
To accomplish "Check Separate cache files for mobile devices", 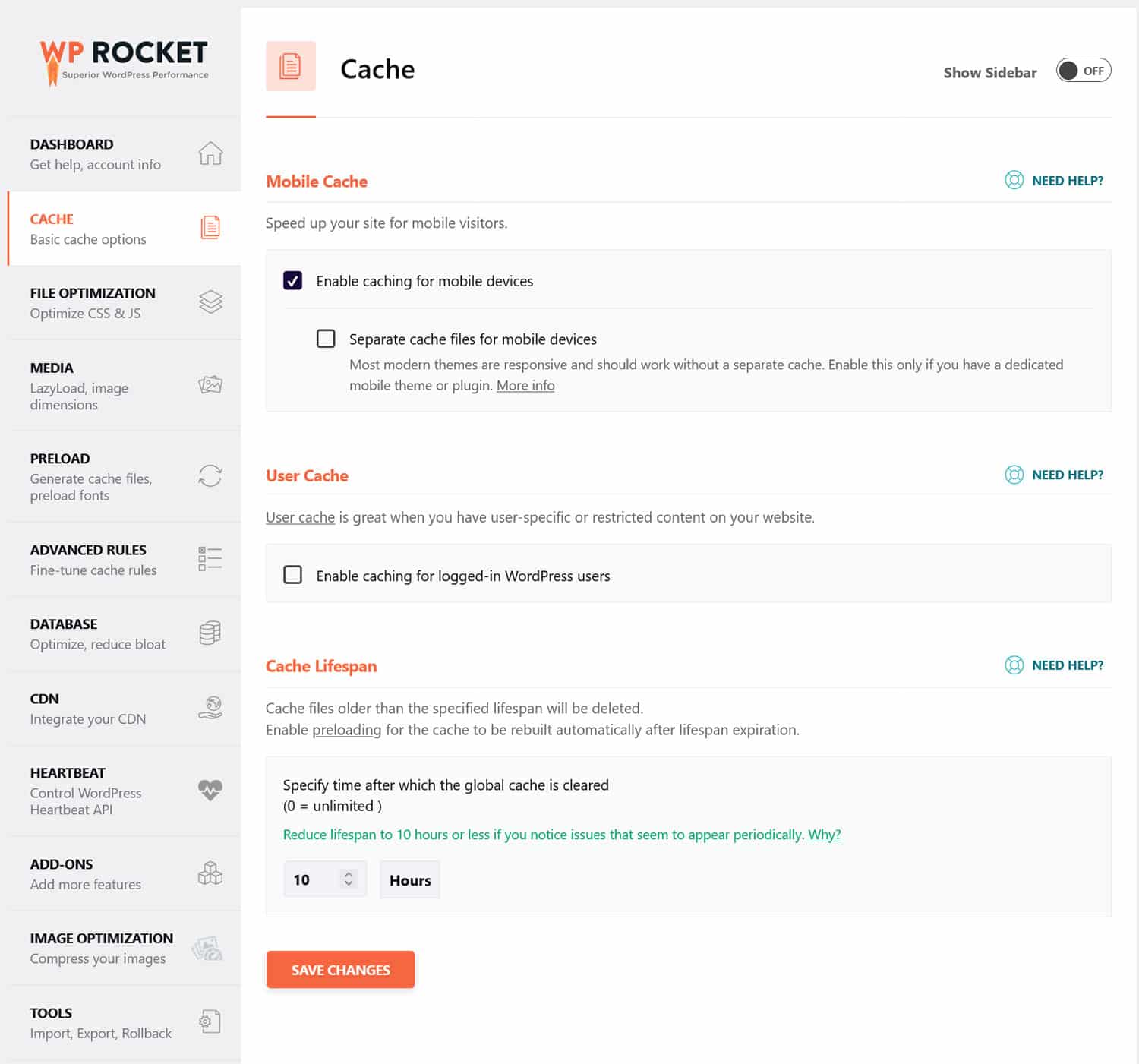I will coord(326,339).
